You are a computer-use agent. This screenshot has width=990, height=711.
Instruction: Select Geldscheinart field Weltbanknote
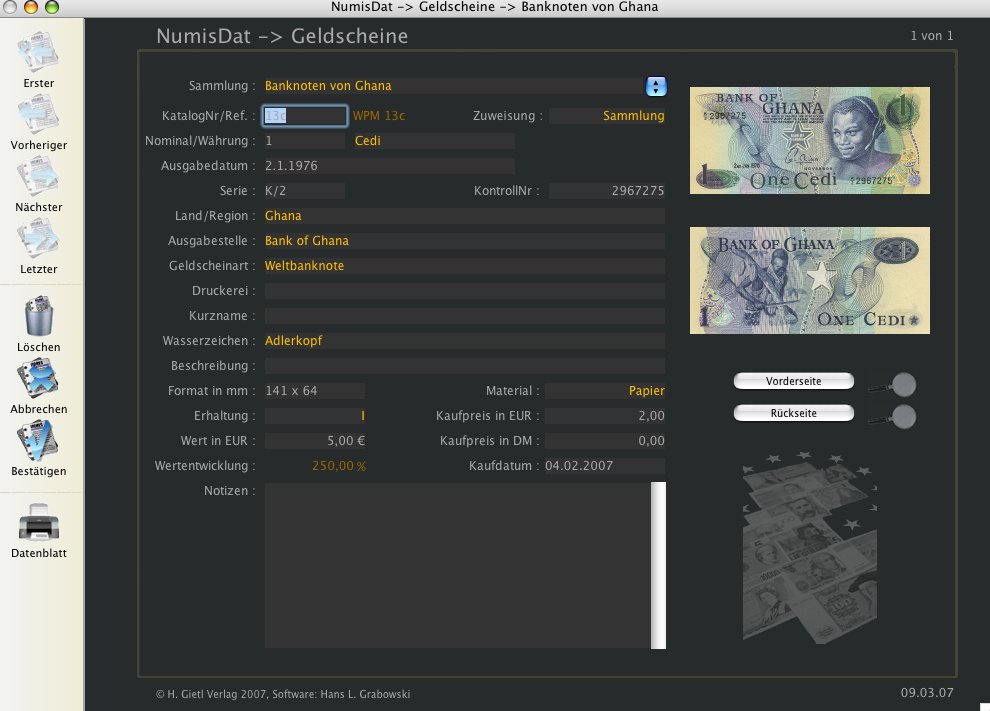click(465, 266)
